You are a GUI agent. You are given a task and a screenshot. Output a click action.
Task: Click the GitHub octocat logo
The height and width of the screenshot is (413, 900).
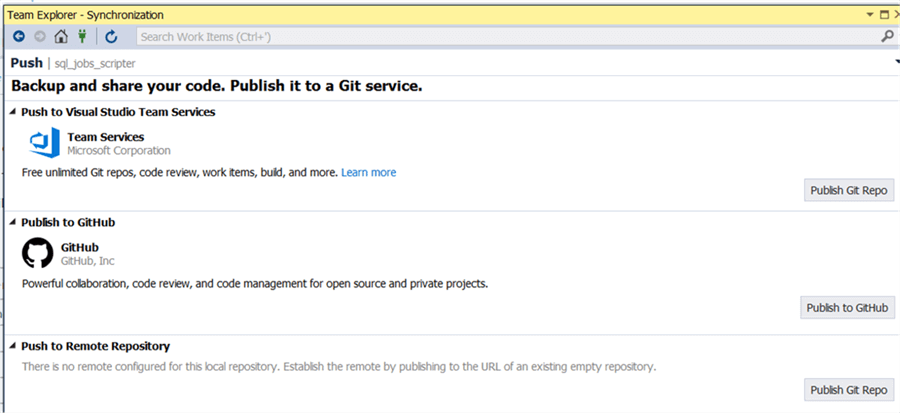[x=38, y=254]
